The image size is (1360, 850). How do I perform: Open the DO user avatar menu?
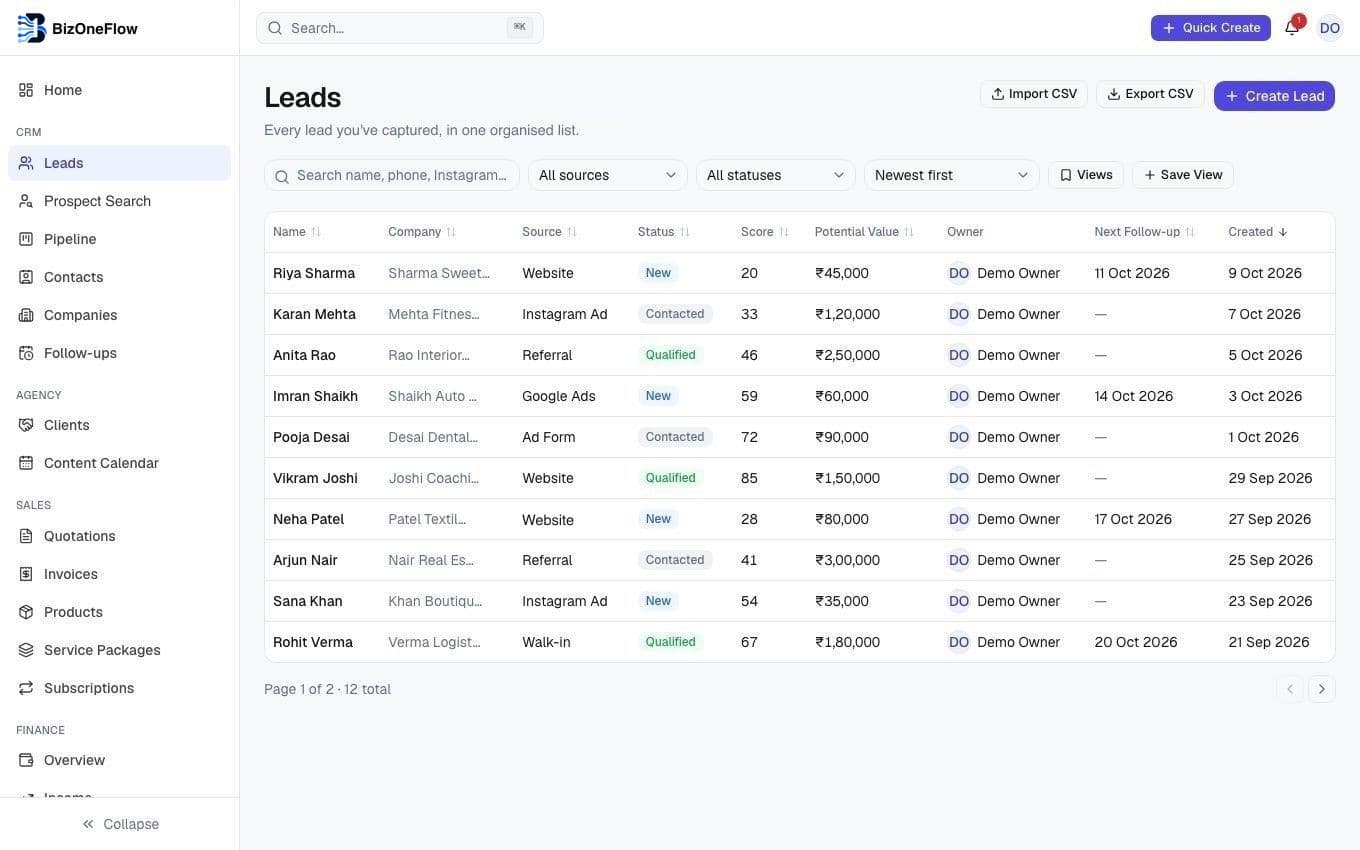1330,28
